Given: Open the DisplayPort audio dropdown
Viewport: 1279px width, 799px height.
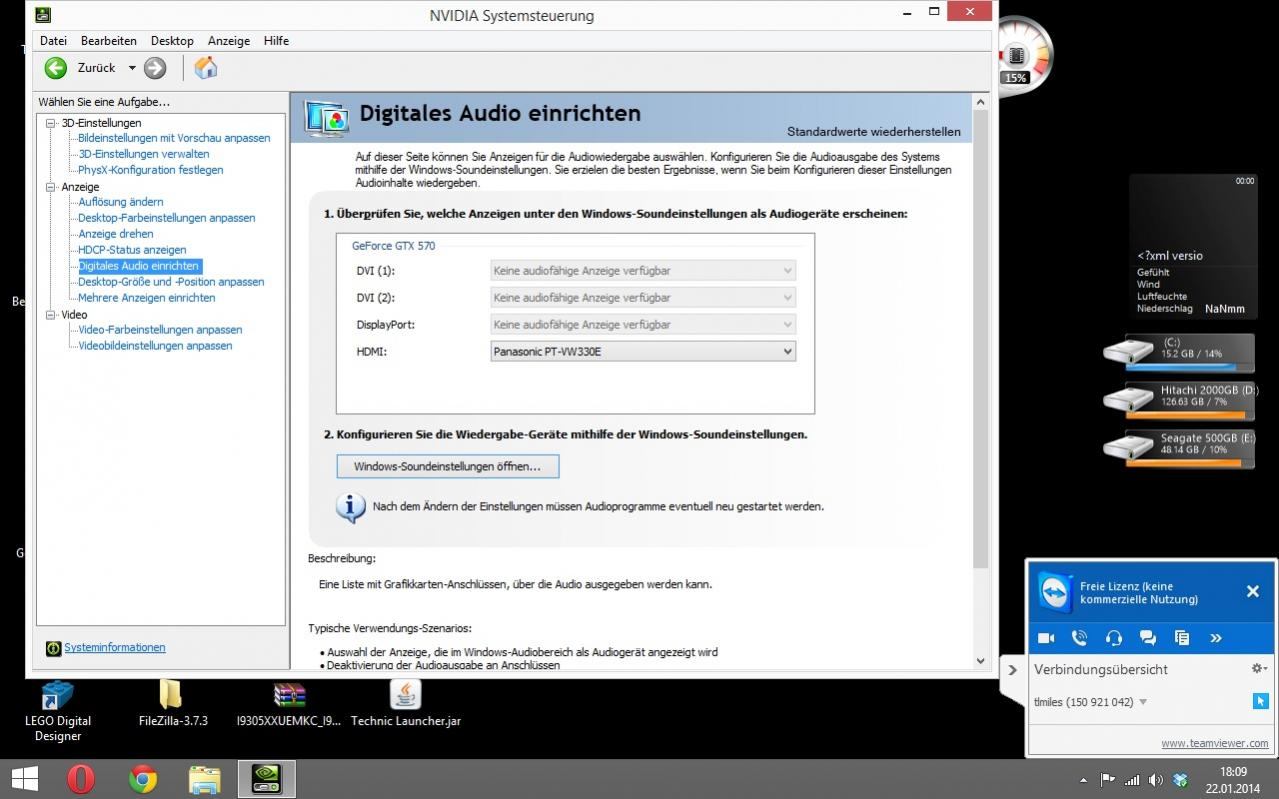Looking at the screenshot, I should (x=643, y=324).
